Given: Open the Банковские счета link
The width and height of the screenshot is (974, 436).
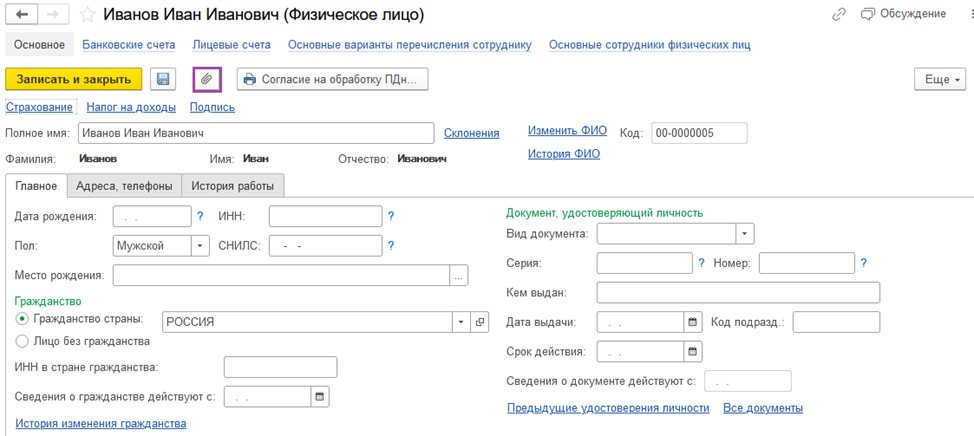Looking at the screenshot, I should coord(129,45).
